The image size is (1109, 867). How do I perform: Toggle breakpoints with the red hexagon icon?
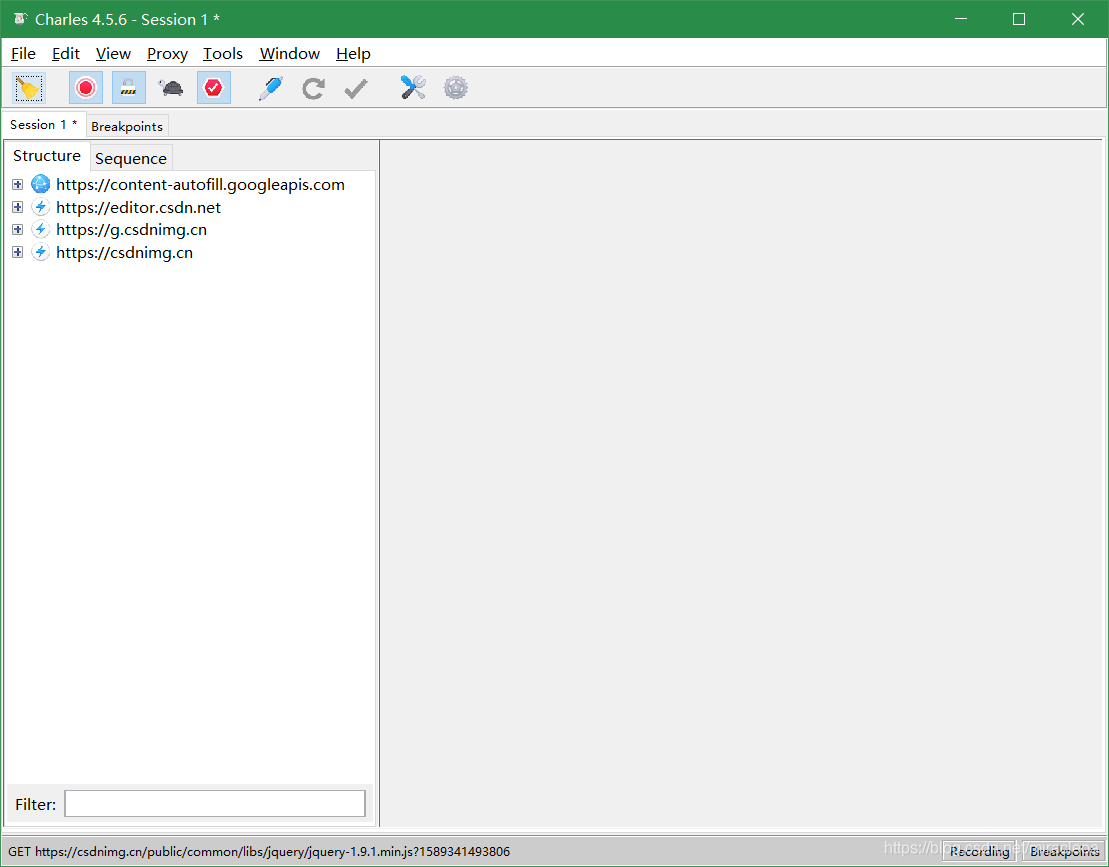tap(214, 88)
